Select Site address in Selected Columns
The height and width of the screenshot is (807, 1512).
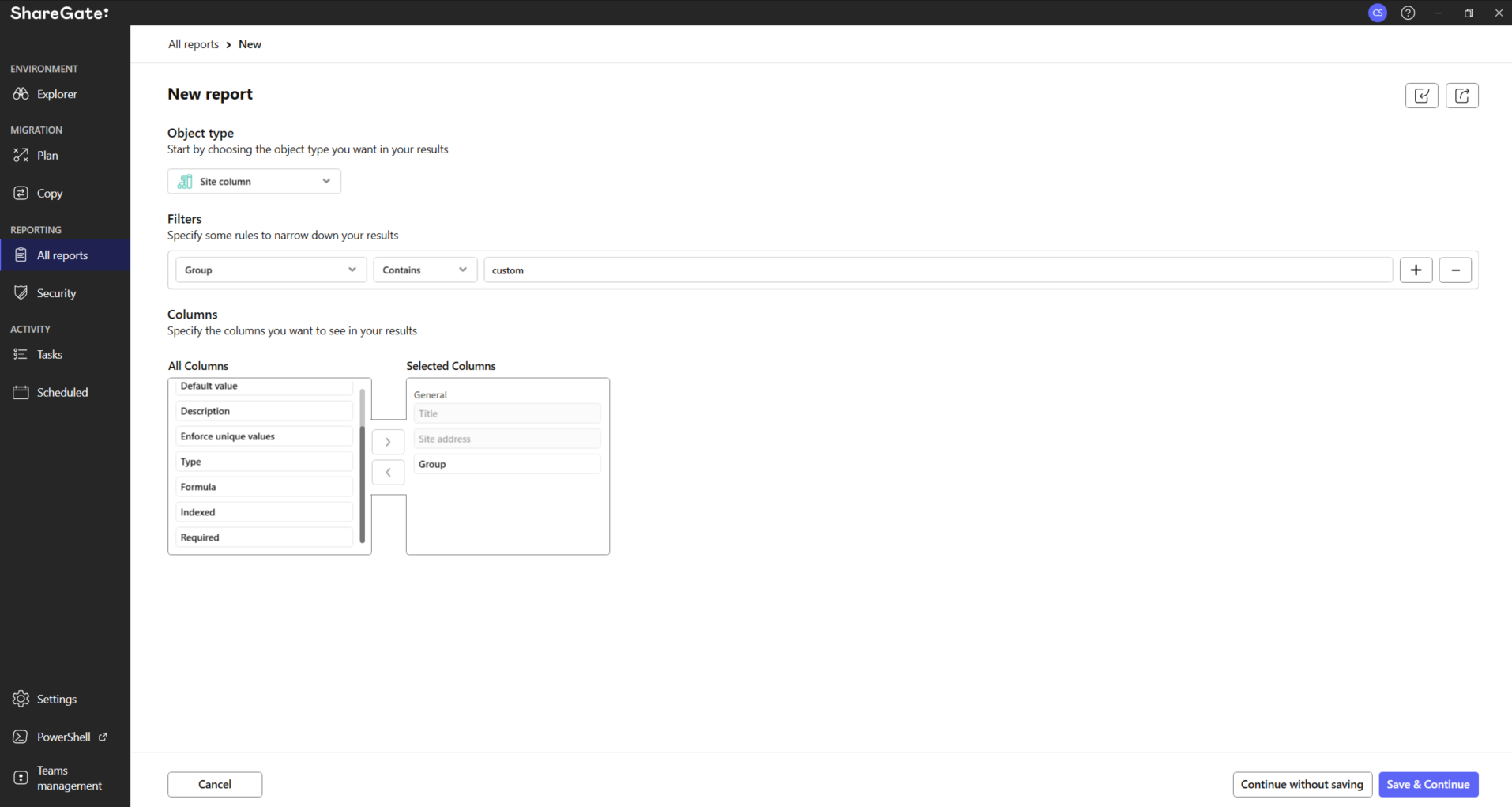coord(507,439)
